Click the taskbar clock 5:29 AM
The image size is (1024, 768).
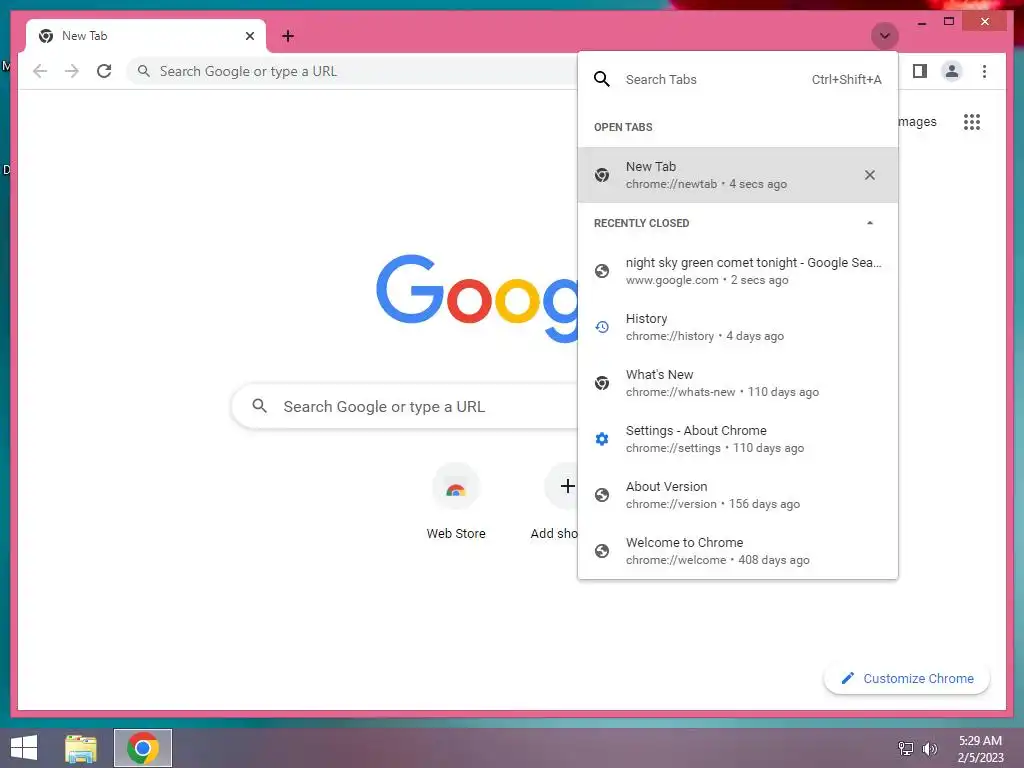pyautogui.click(x=980, y=741)
